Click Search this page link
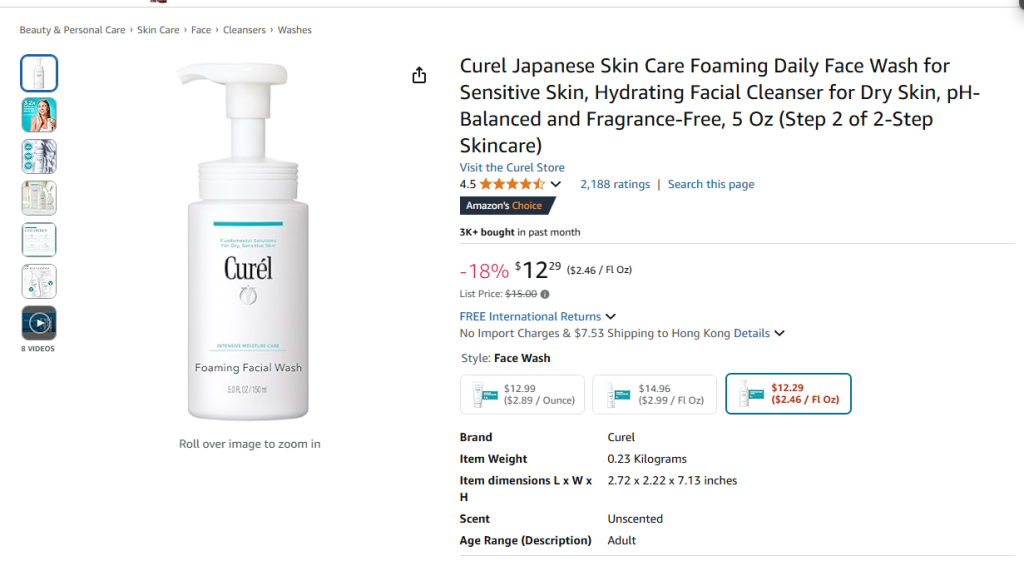 pos(711,185)
